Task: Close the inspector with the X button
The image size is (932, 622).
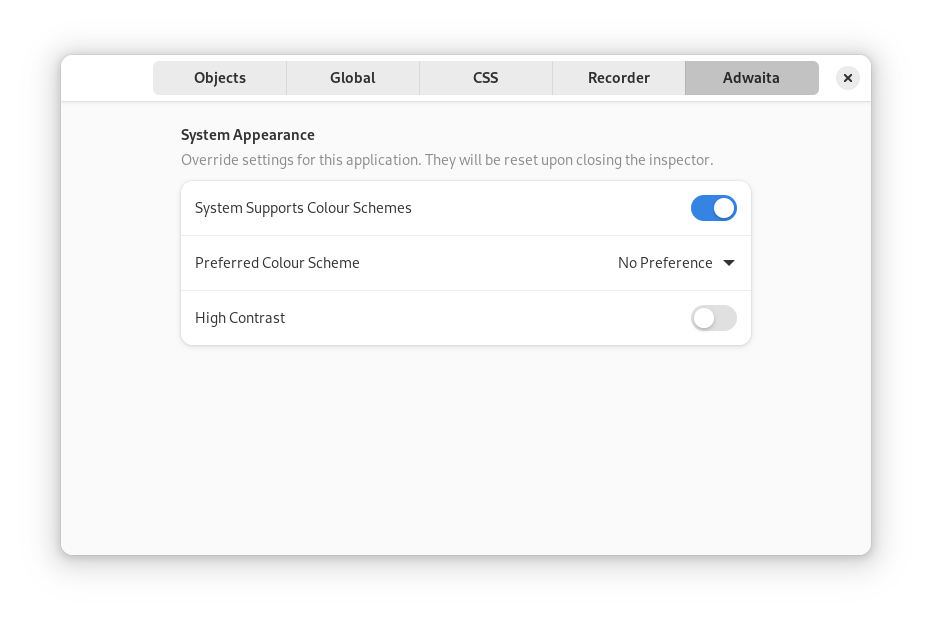Action: 847,78
